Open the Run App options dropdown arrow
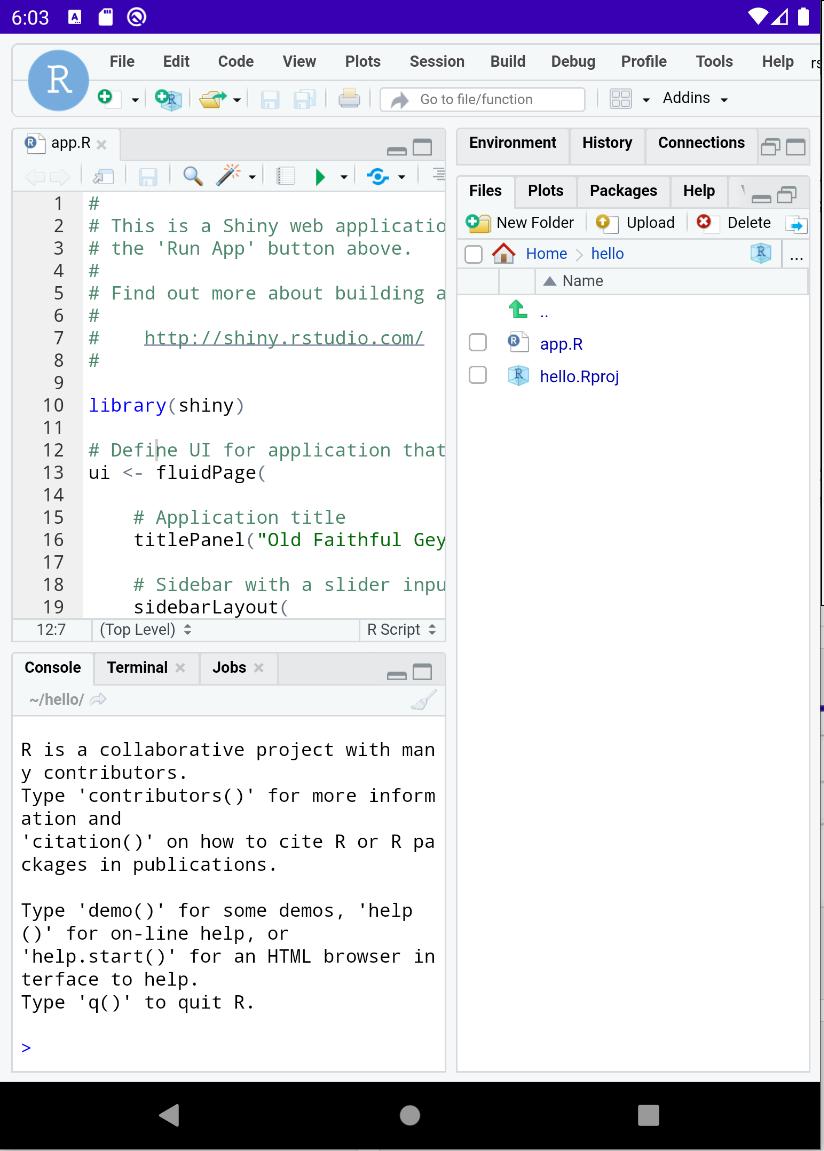 (343, 177)
